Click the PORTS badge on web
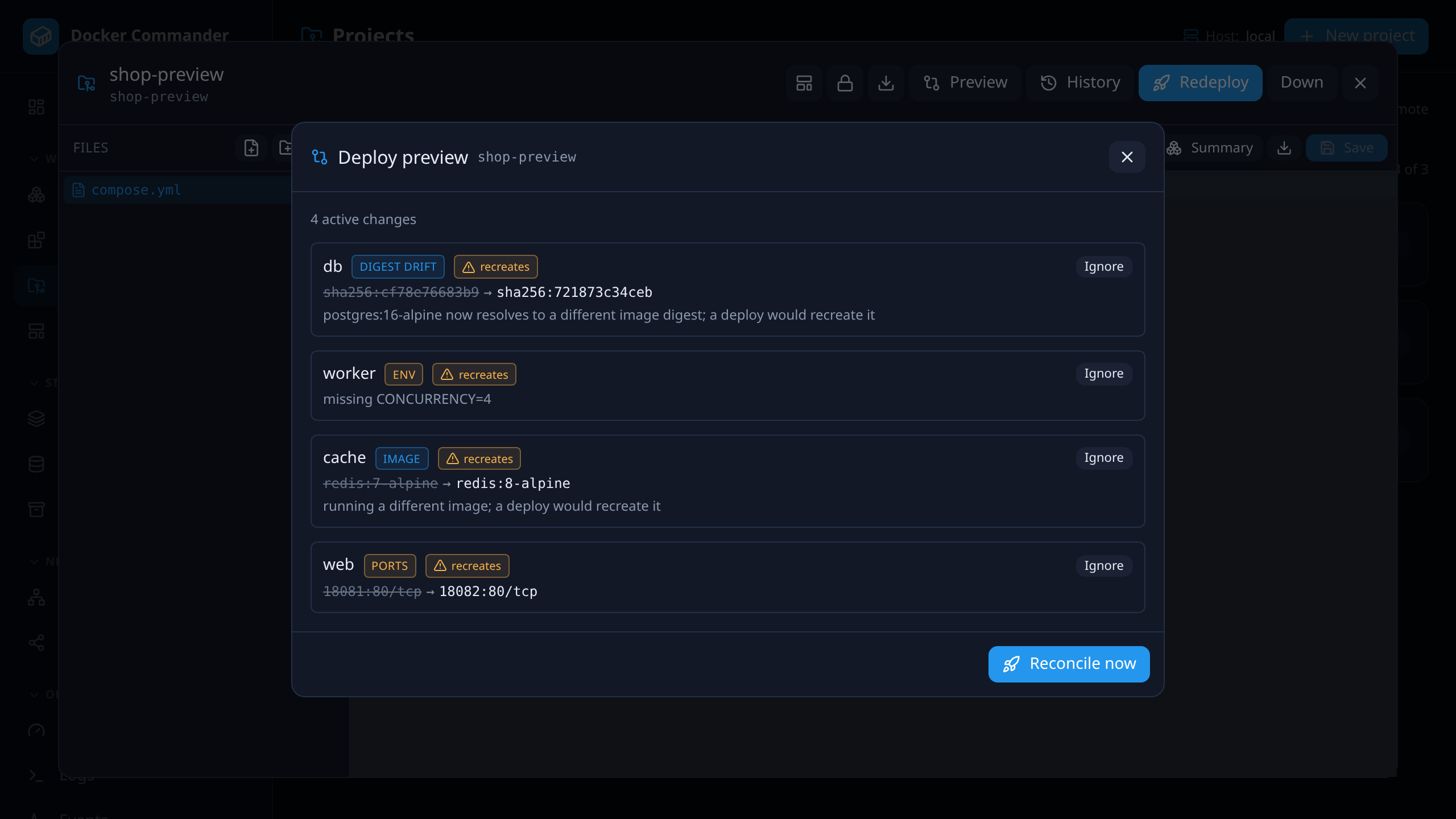 point(390,566)
